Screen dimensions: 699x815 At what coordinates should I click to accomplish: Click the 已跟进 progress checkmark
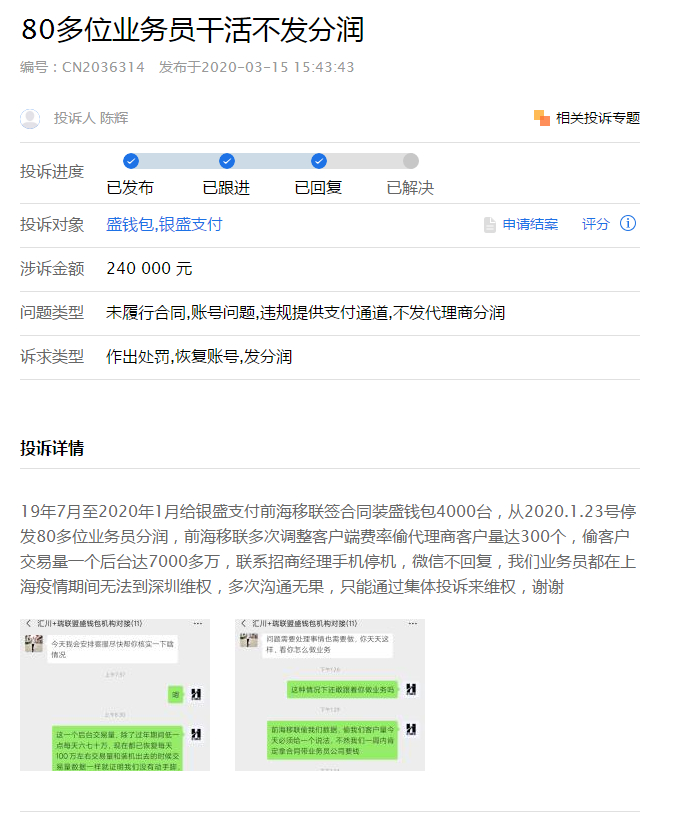pyautogui.click(x=227, y=161)
